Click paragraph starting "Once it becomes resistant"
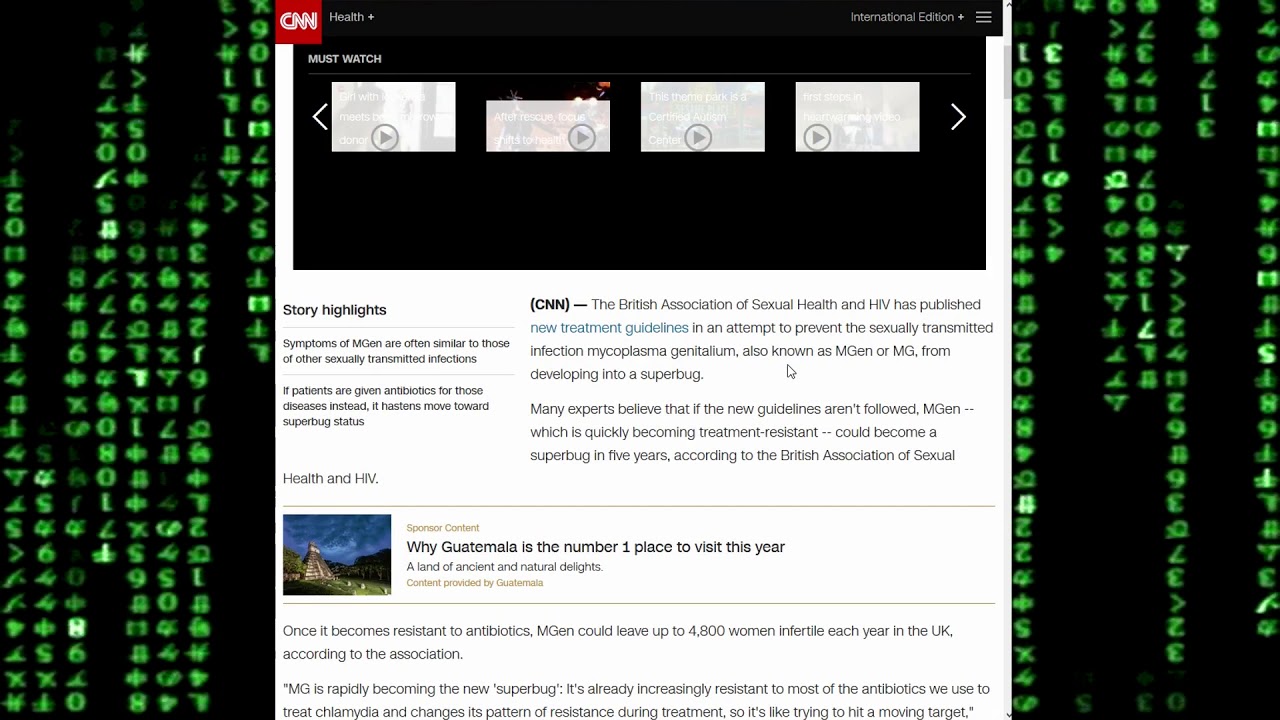1280x720 pixels. tap(618, 643)
